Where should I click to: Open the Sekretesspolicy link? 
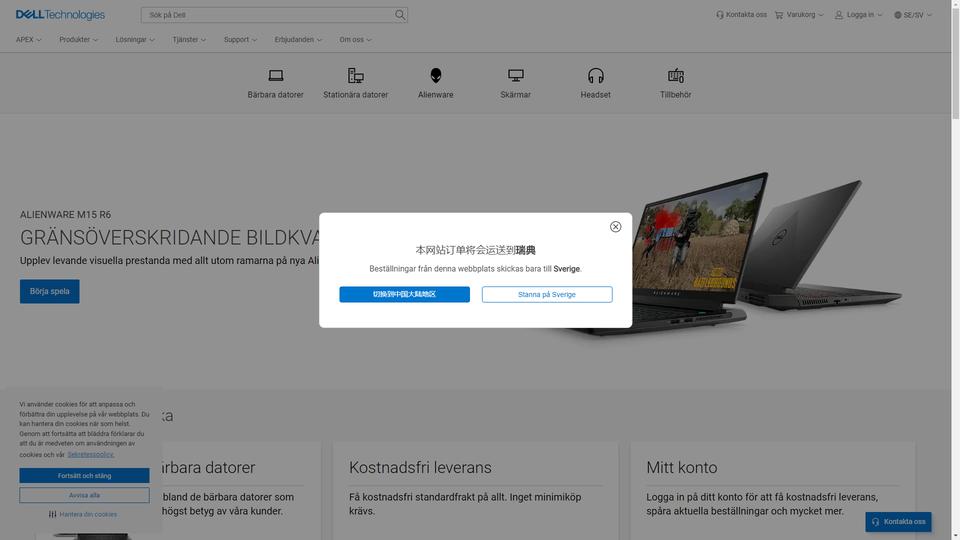point(91,454)
